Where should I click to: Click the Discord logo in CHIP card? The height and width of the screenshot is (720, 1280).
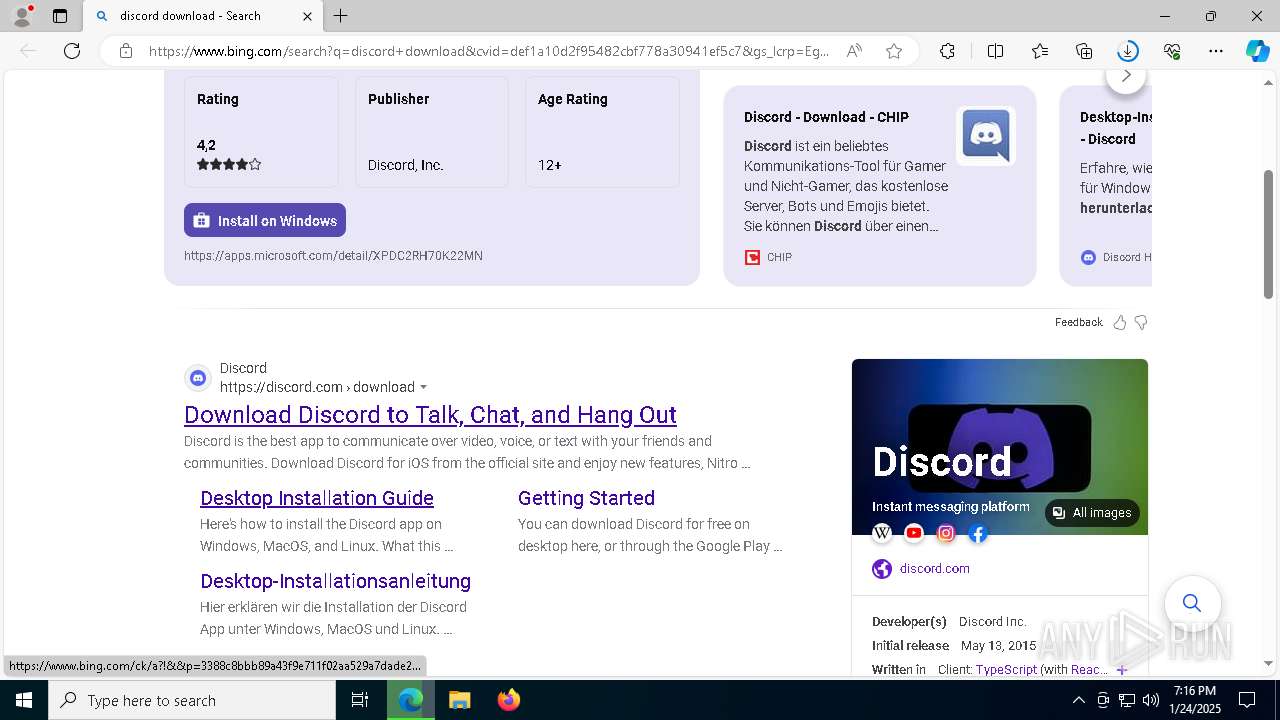coord(986,136)
